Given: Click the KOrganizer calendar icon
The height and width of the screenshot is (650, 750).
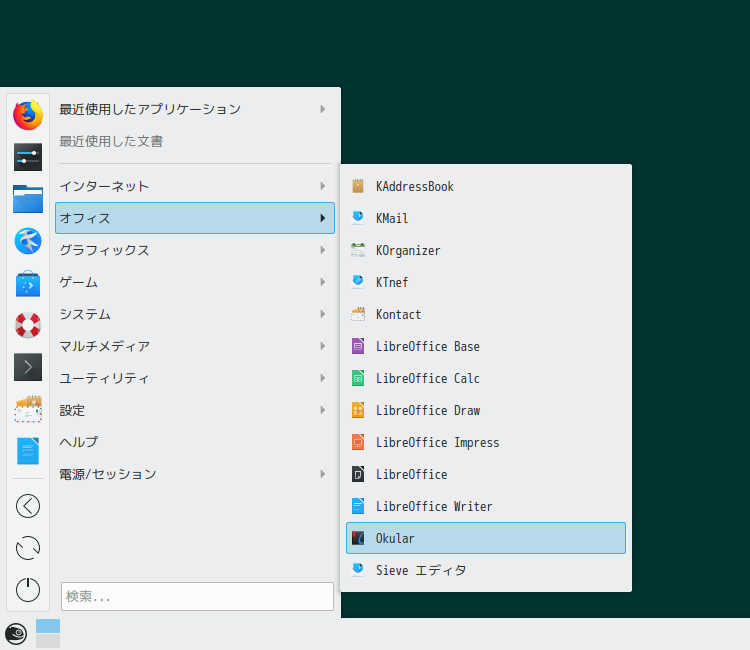Looking at the screenshot, I should tap(358, 250).
